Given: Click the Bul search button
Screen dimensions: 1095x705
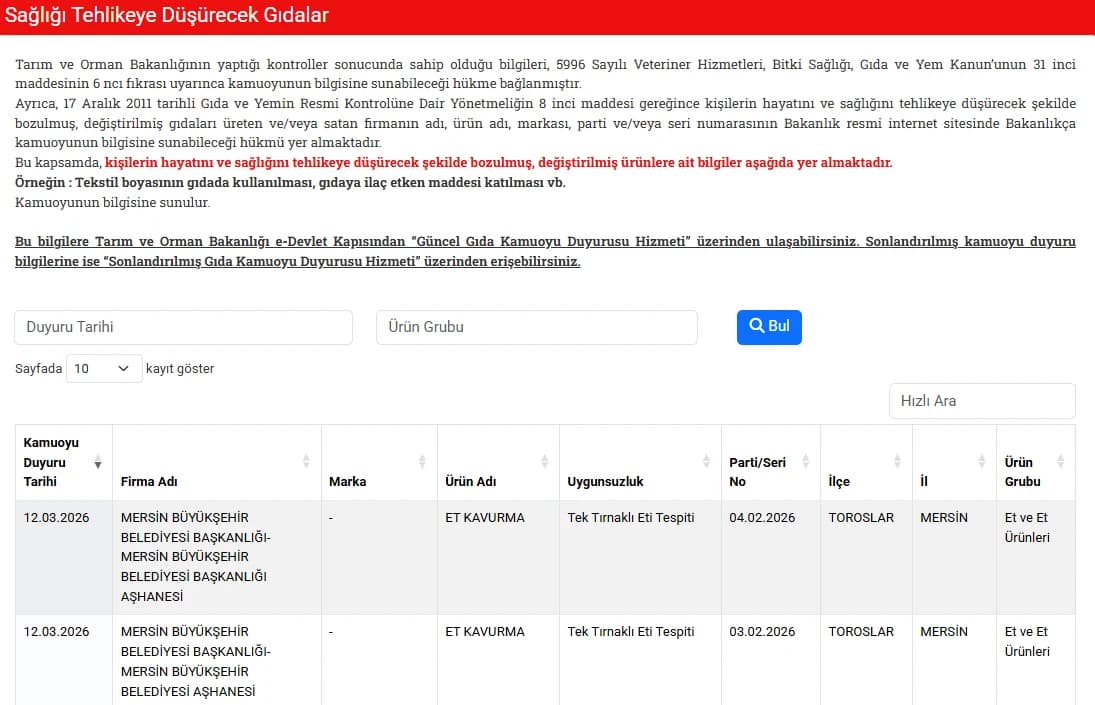Looking at the screenshot, I should (x=769, y=327).
